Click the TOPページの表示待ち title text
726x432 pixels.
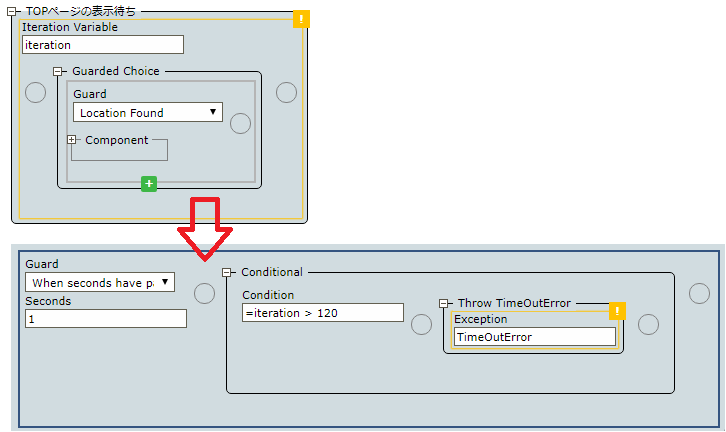point(81,12)
